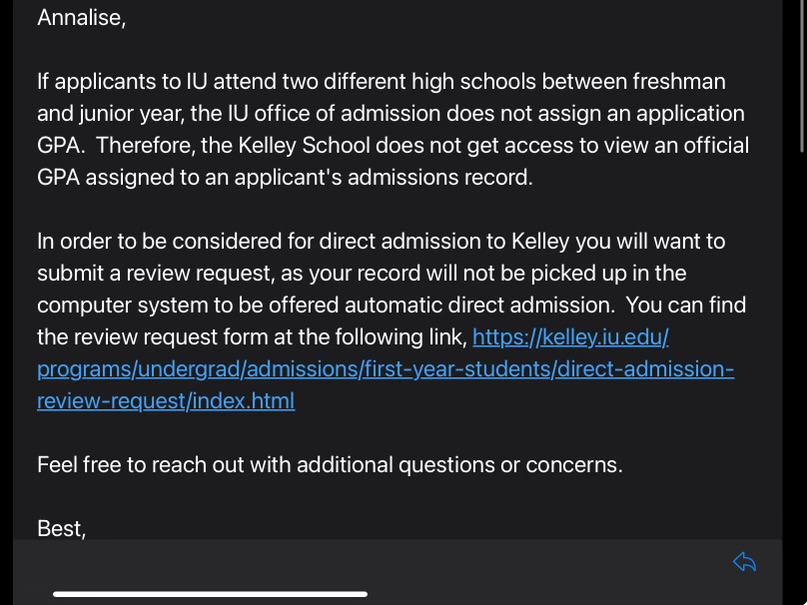The width and height of the screenshot is (807, 605).
Task: Click the "Feel free to reach out" sentence
Action: tap(329, 465)
